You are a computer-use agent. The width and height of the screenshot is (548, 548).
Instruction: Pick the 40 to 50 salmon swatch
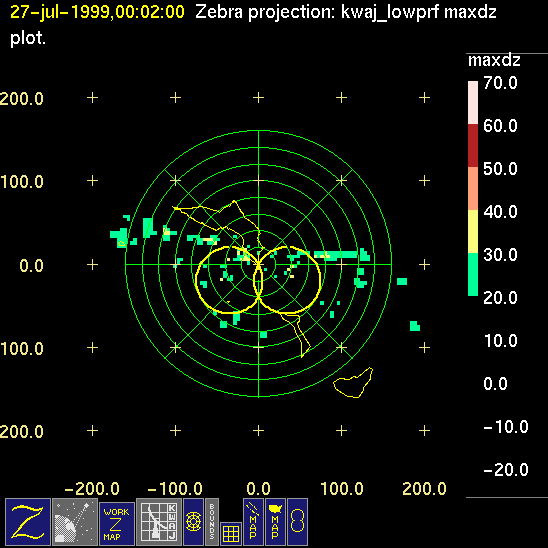(x=473, y=188)
